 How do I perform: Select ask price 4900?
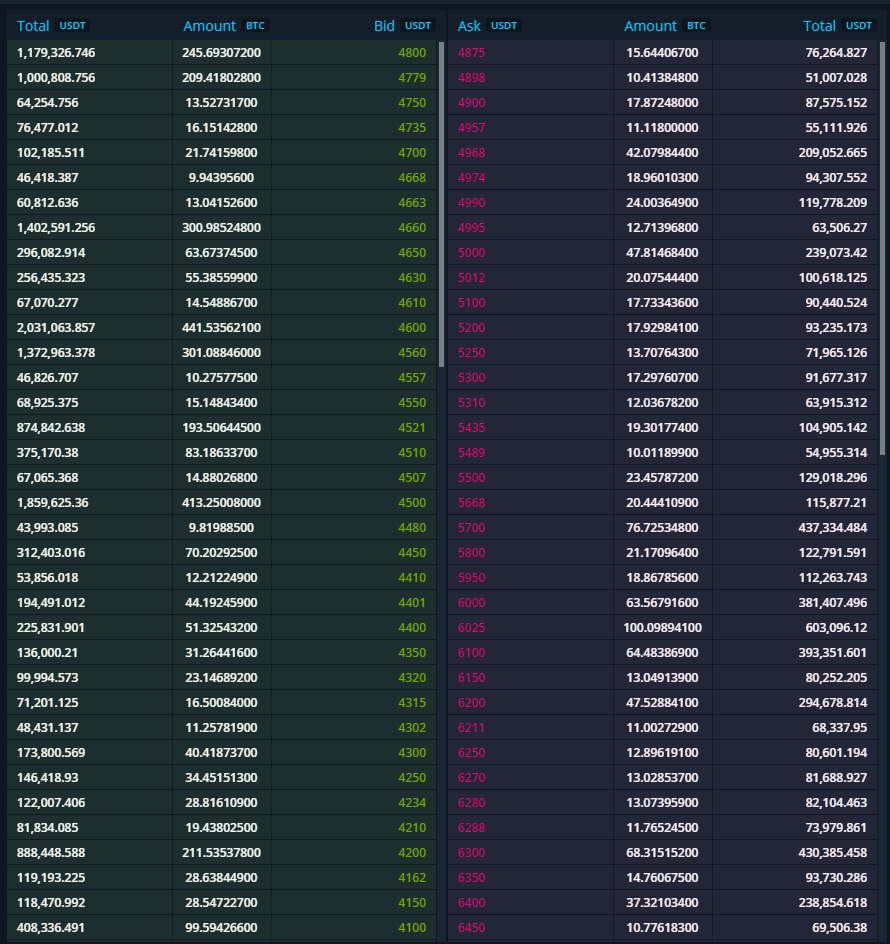coord(471,102)
